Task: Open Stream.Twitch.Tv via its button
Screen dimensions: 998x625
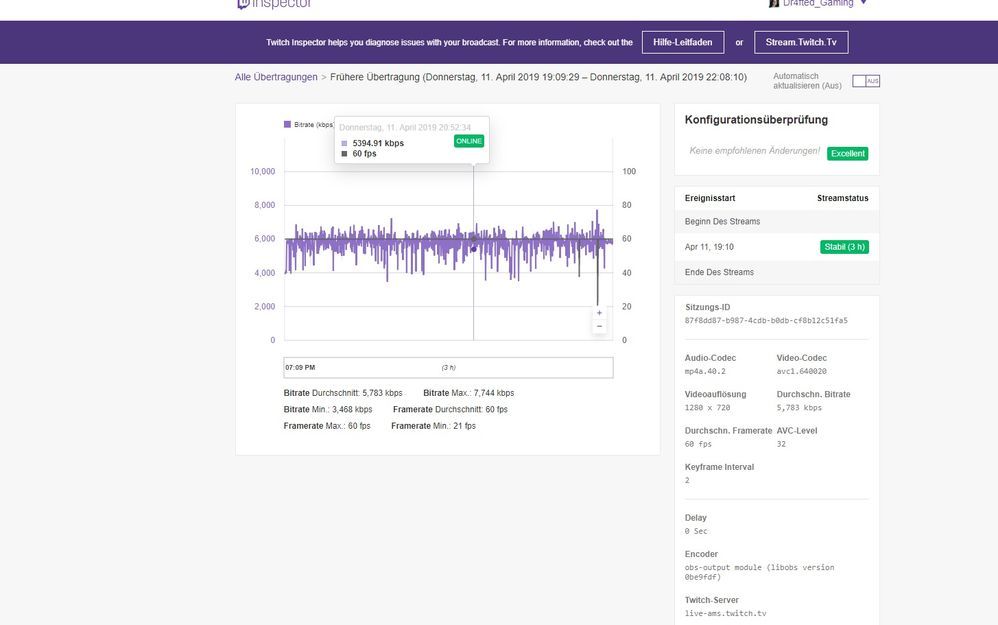Action: point(801,42)
